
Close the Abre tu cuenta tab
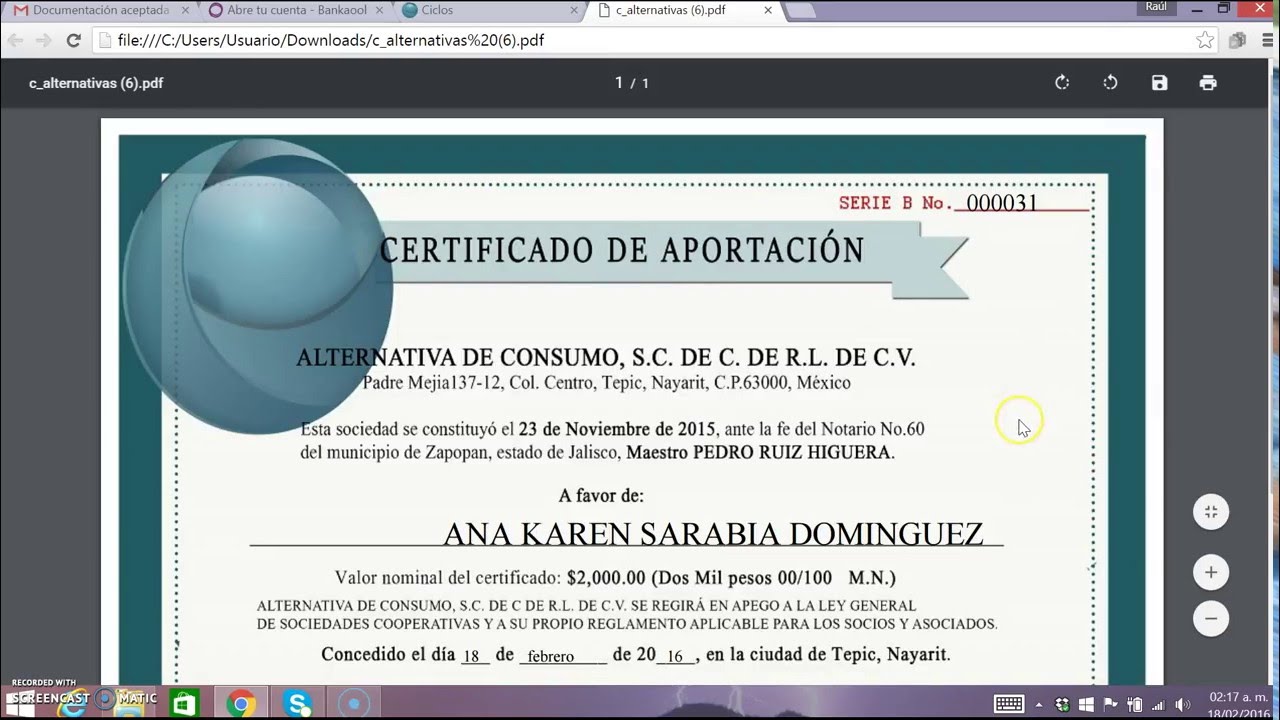[381, 10]
